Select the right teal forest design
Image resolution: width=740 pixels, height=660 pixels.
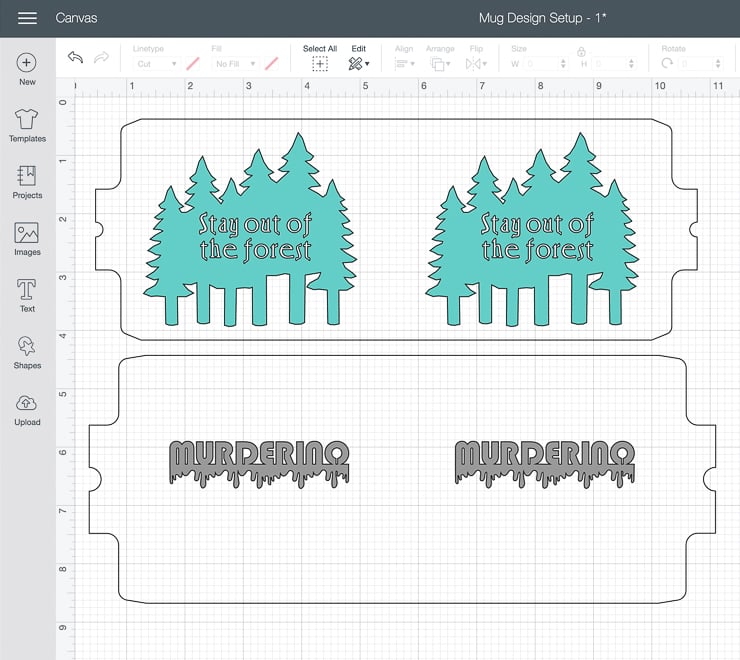(x=532, y=229)
